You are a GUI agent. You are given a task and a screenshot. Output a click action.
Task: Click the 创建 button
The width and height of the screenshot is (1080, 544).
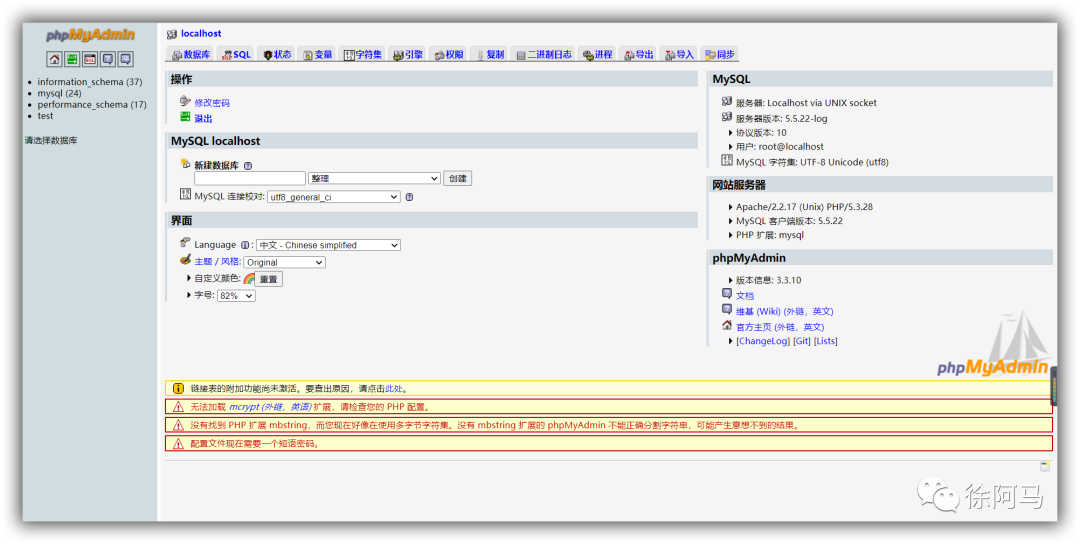point(457,178)
